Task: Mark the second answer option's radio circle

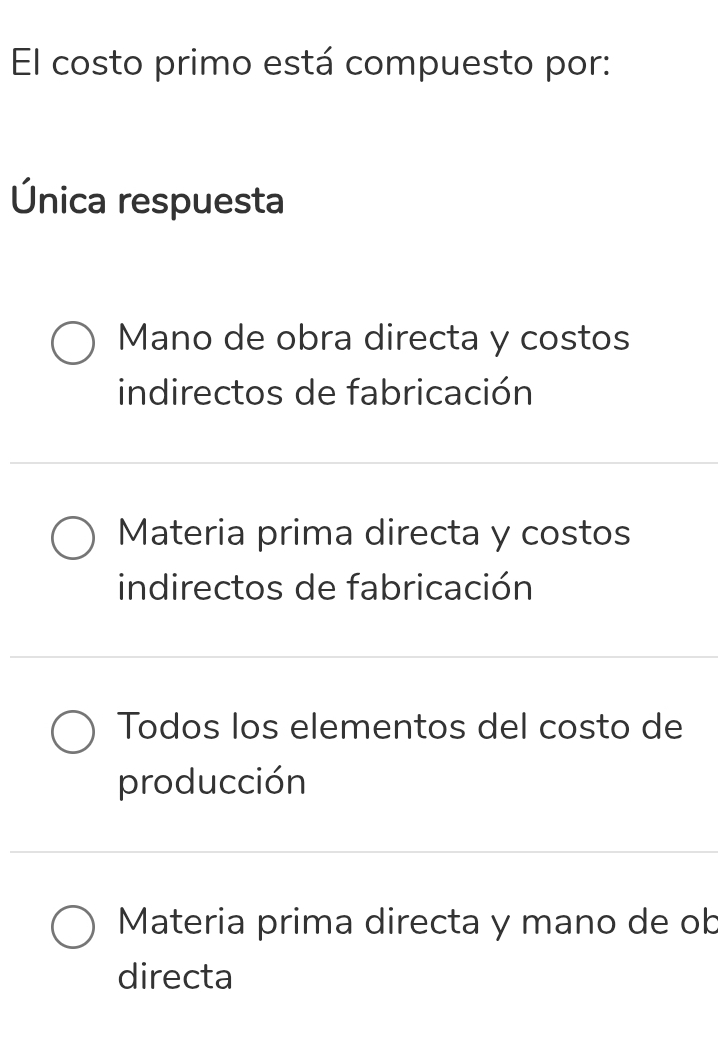Action: (74, 539)
